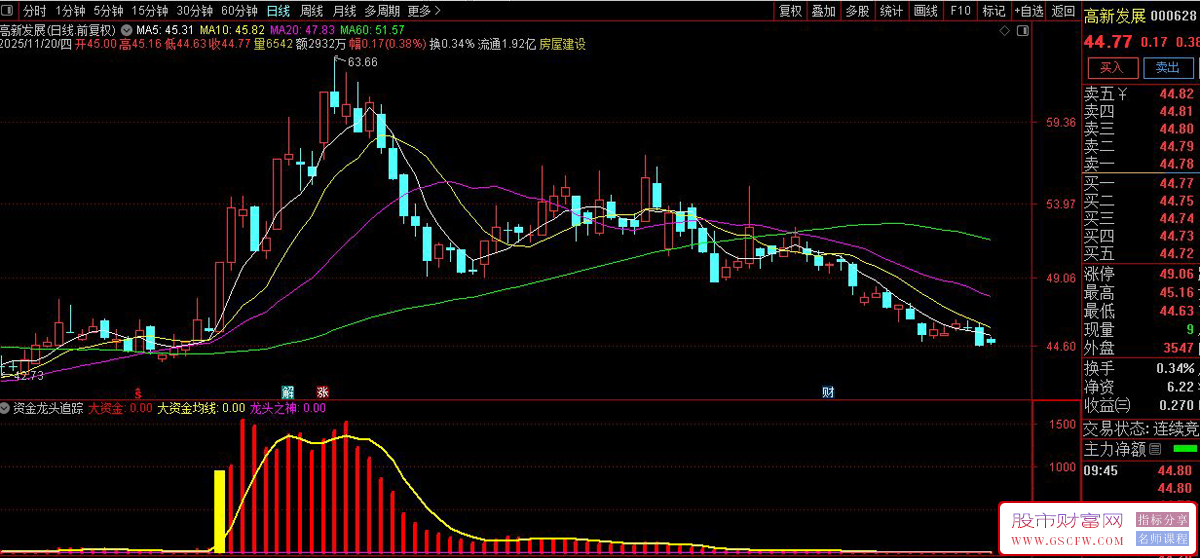Click the 返回 back button
Screen dimensions: 1200x558
1062,11
